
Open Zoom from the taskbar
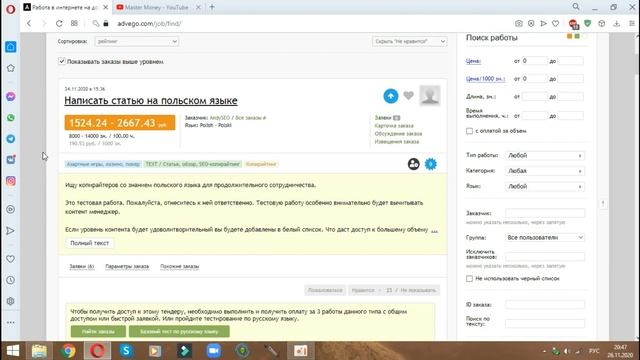pyautogui.click(x=213, y=351)
